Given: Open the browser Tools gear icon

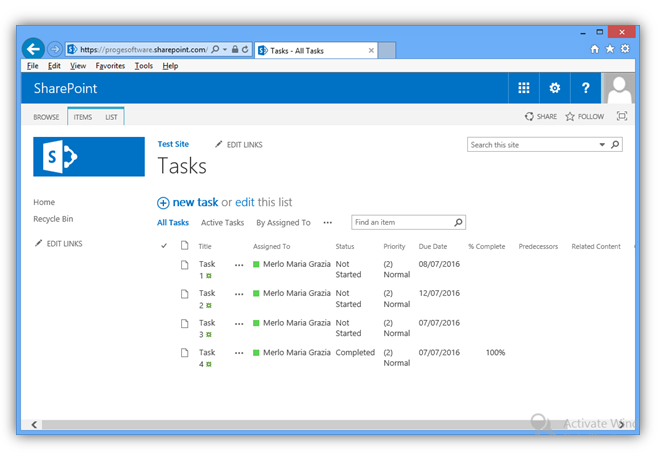Looking at the screenshot, I should 625,49.
